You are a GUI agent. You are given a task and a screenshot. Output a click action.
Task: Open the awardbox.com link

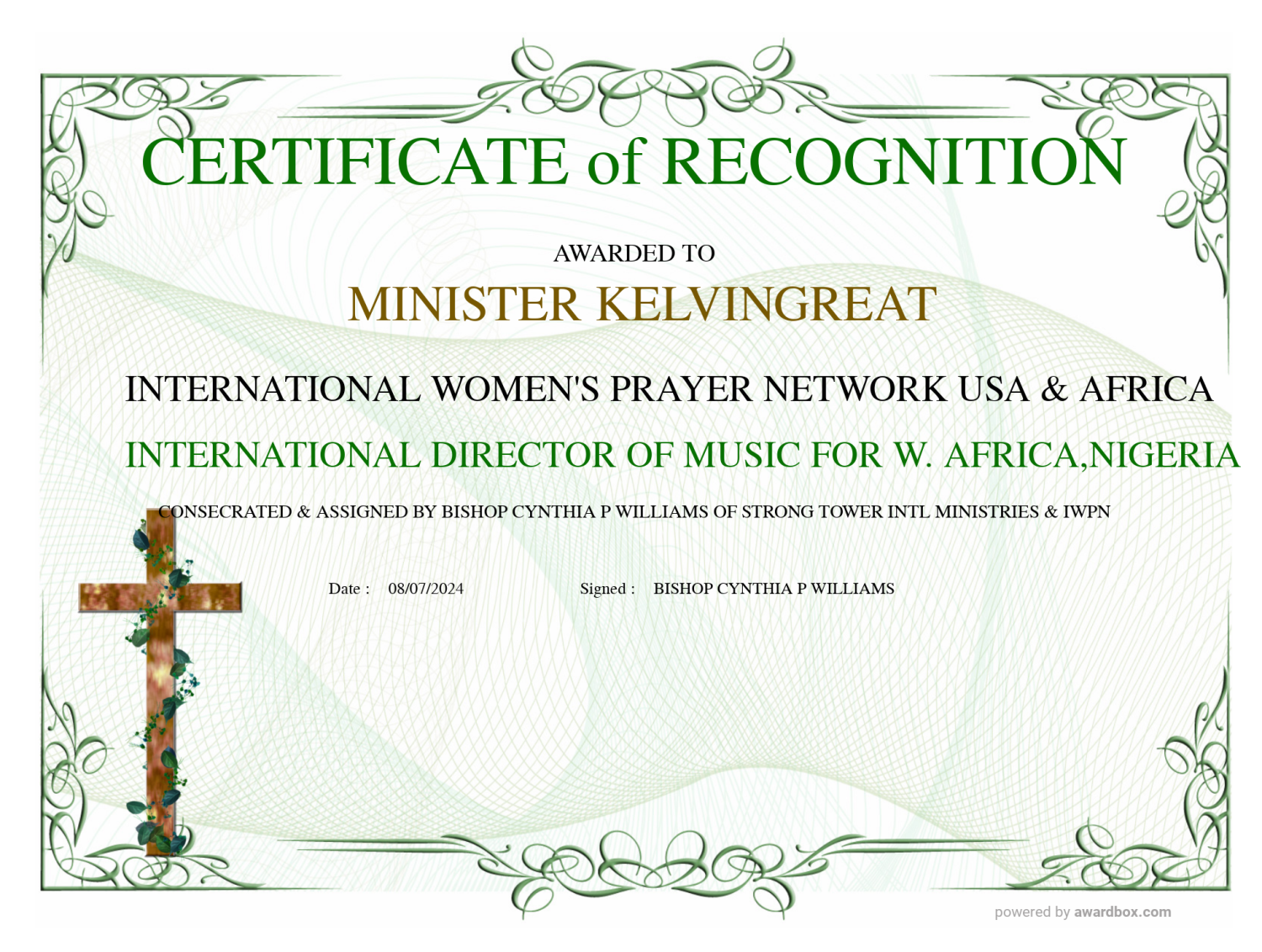click(1121, 912)
